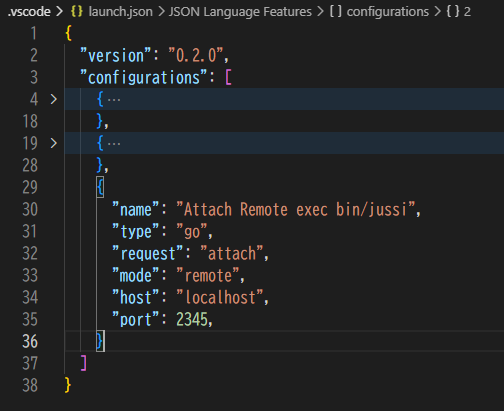Click the "name" key on line 30
This screenshot has height=411, width=504.
(136, 209)
